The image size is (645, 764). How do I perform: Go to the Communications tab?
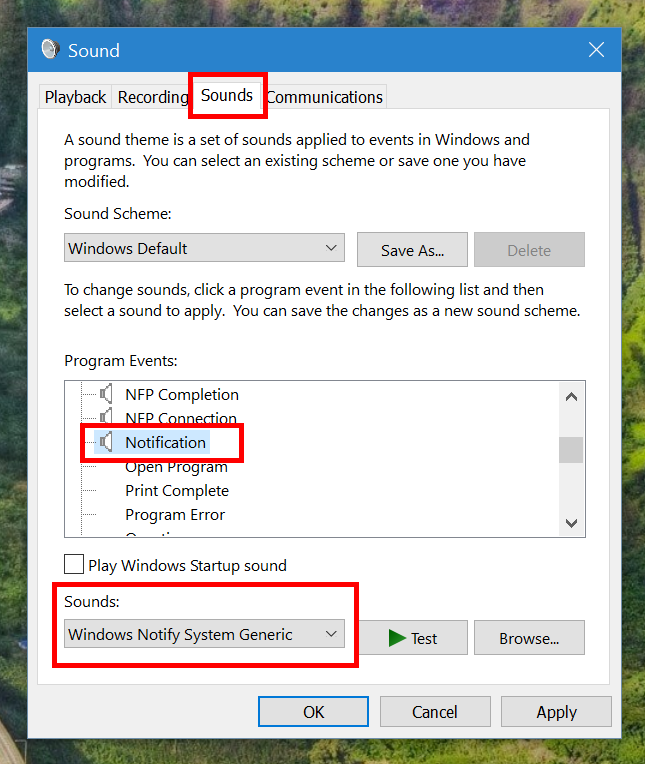click(325, 97)
